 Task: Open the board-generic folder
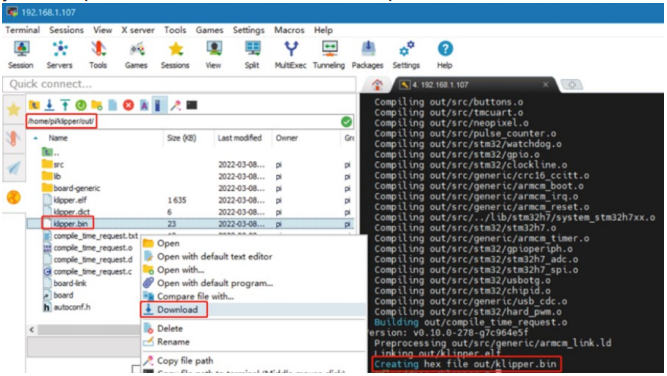pos(77,188)
